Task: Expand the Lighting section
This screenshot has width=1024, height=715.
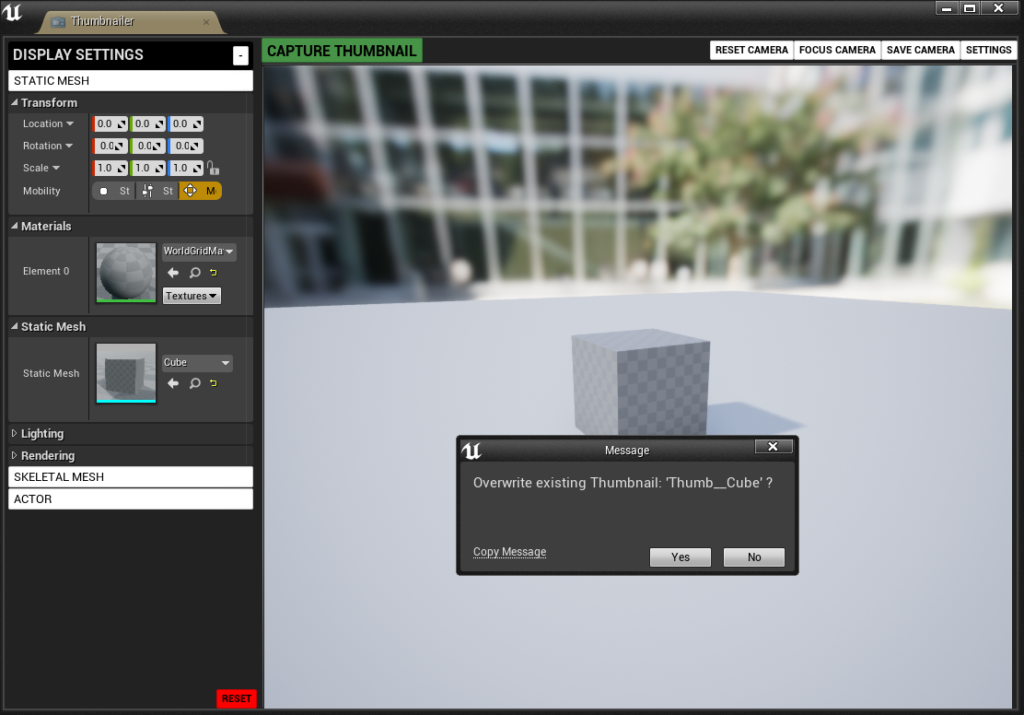Action: click(x=42, y=434)
